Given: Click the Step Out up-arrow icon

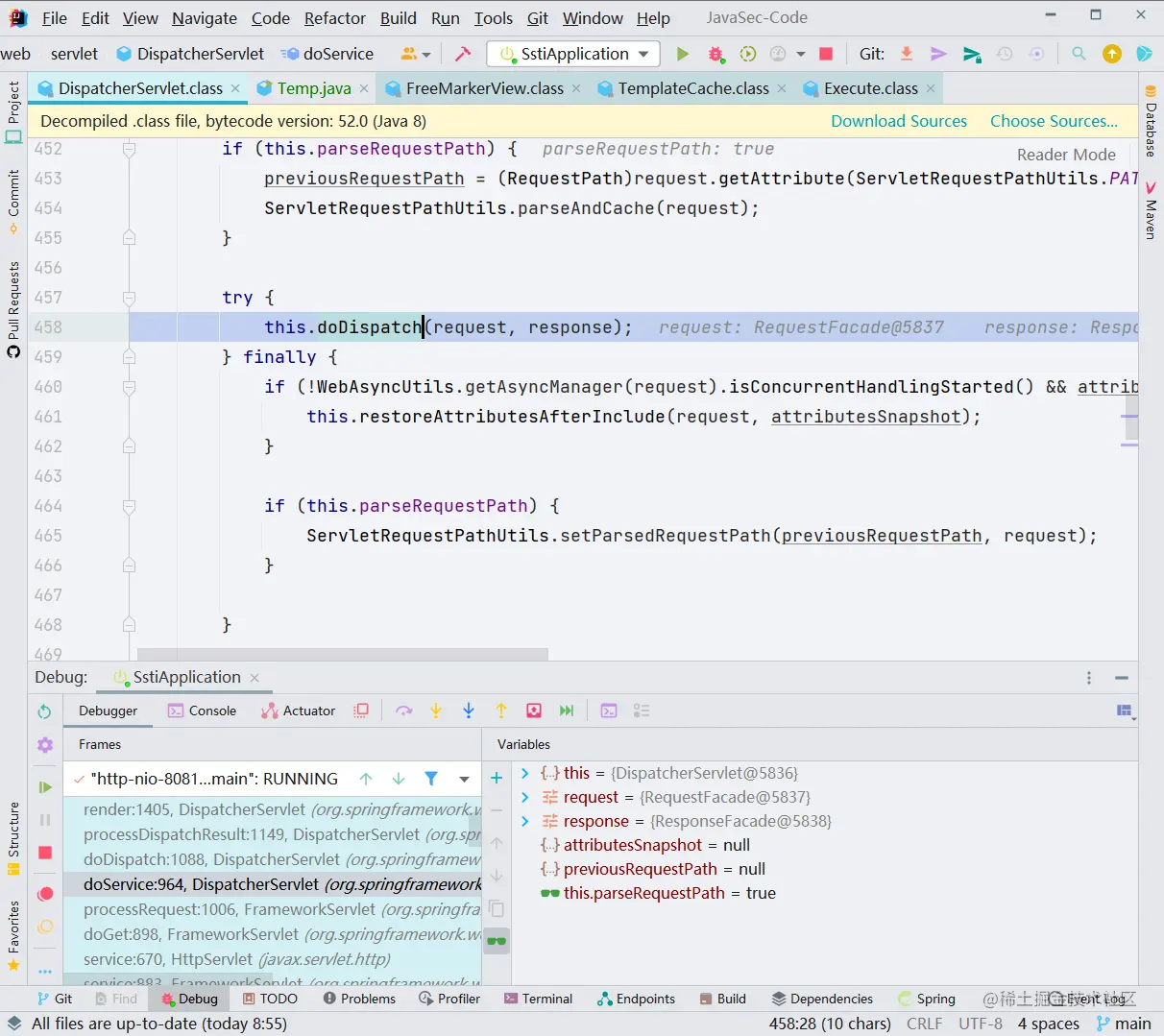Looking at the screenshot, I should (x=501, y=711).
